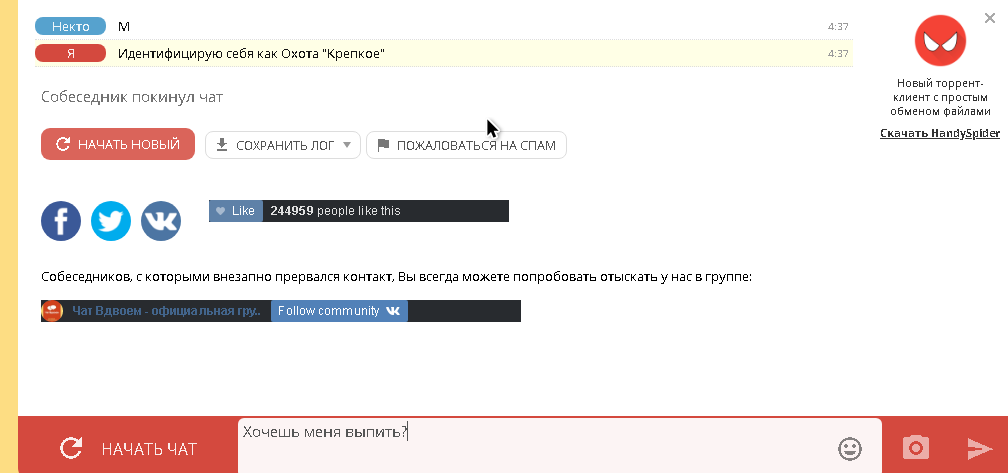Click the VK share icon
1008x473 pixels.
[161, 221]
